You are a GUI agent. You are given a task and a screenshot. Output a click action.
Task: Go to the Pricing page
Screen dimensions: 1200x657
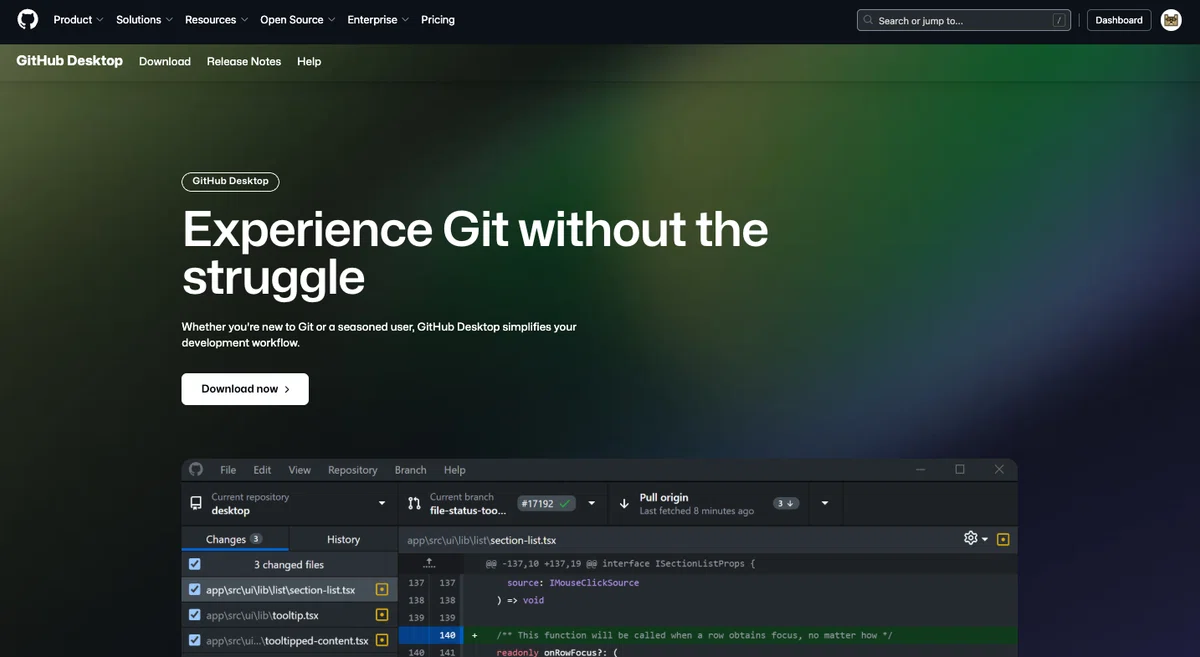(438, 20)
